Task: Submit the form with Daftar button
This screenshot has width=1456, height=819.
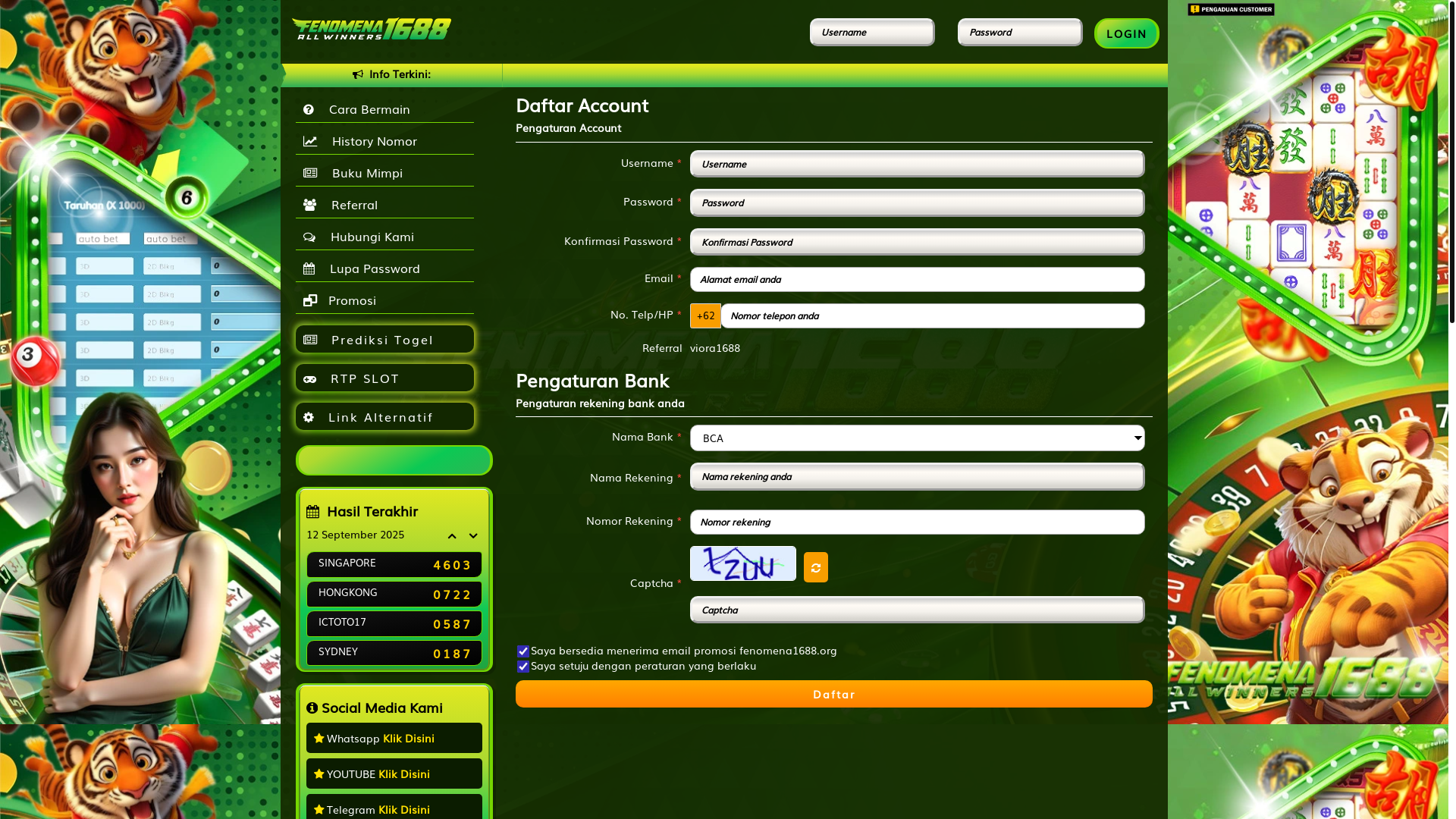Action: point(834,694)
